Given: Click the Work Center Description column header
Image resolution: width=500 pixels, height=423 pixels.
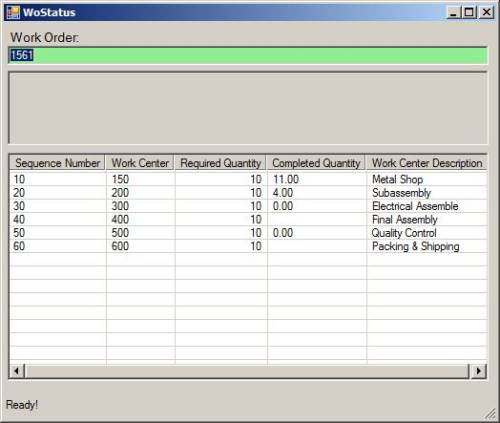Looking at the screenshot, I should pos(427,163).
